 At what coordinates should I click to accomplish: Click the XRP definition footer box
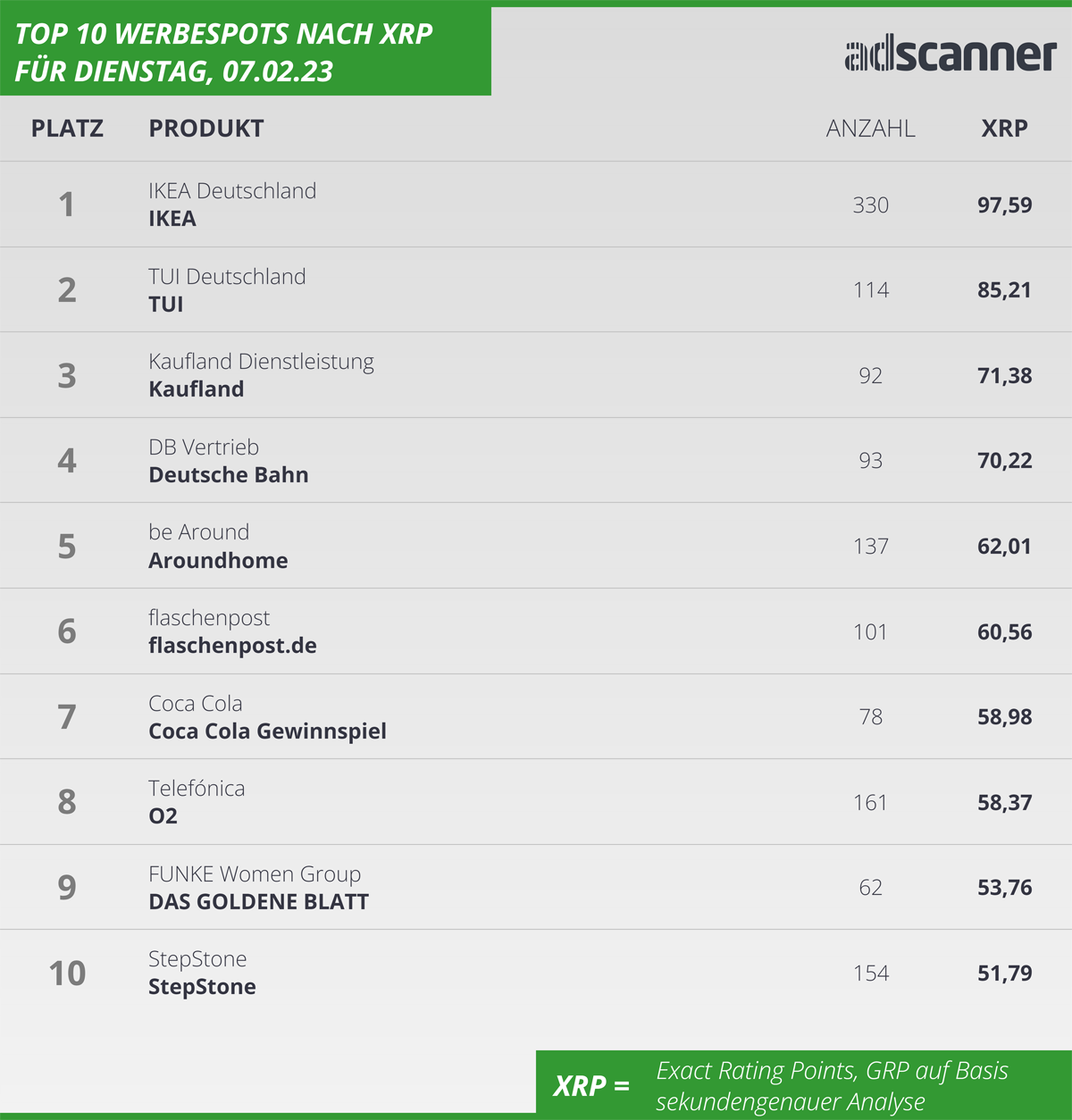pos(804,1083)
